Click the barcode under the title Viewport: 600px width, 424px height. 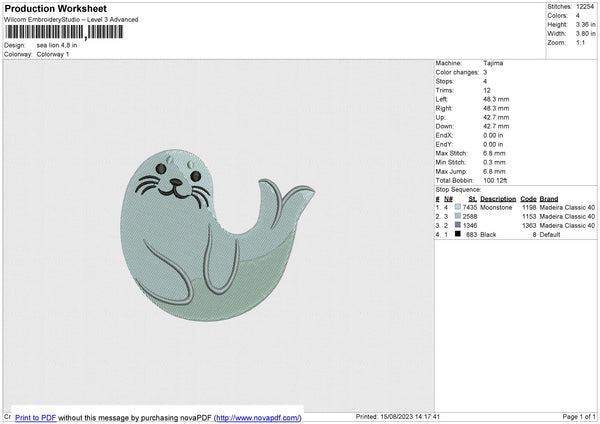coord(64,32)
